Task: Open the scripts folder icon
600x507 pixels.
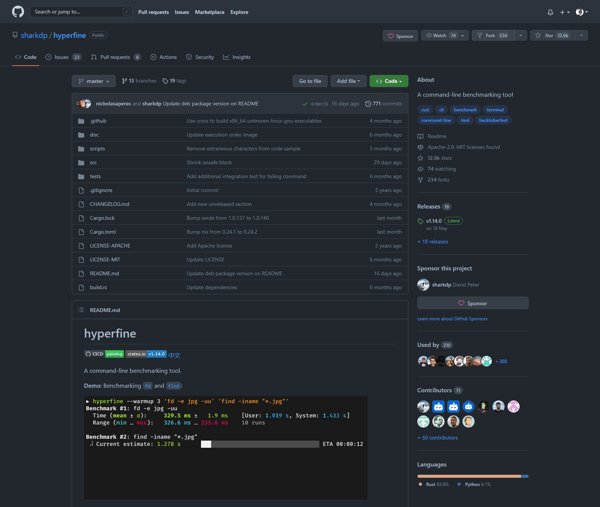Action: point(81,149)
